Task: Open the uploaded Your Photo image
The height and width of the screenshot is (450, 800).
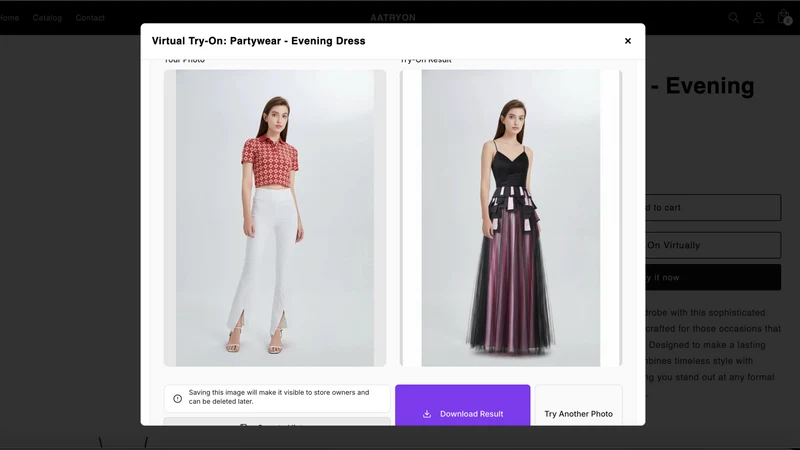Action: [x=274, y=218]
